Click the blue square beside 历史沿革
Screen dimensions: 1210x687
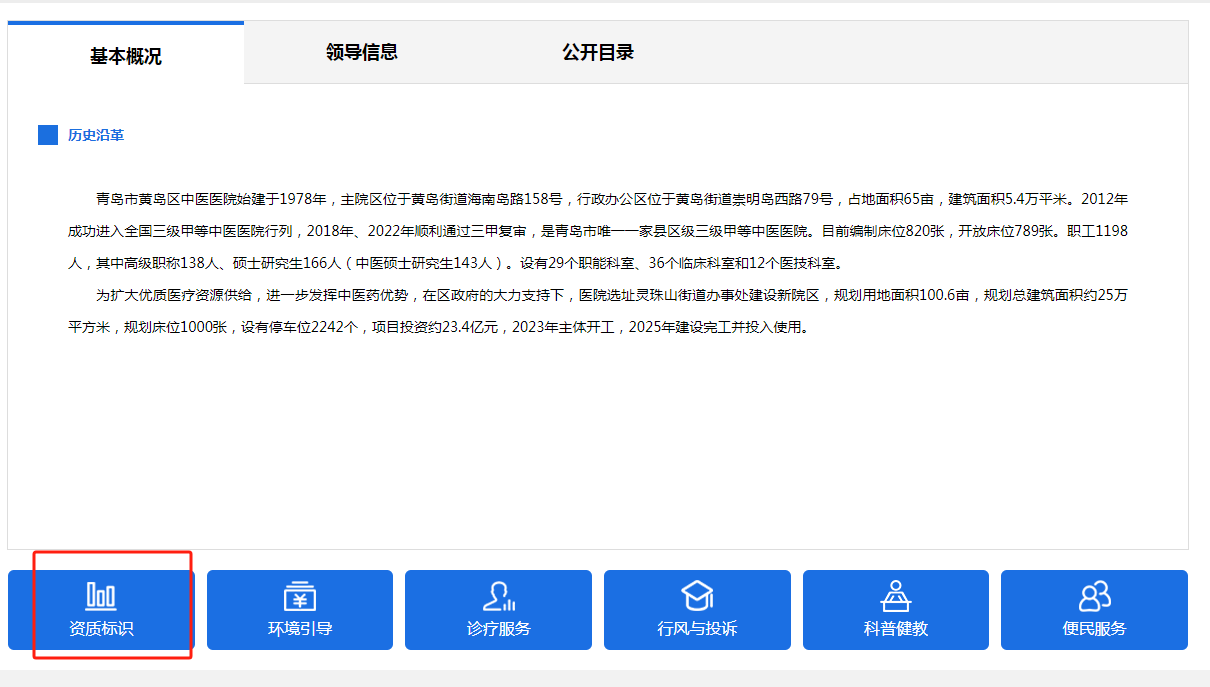click(48, 135)
